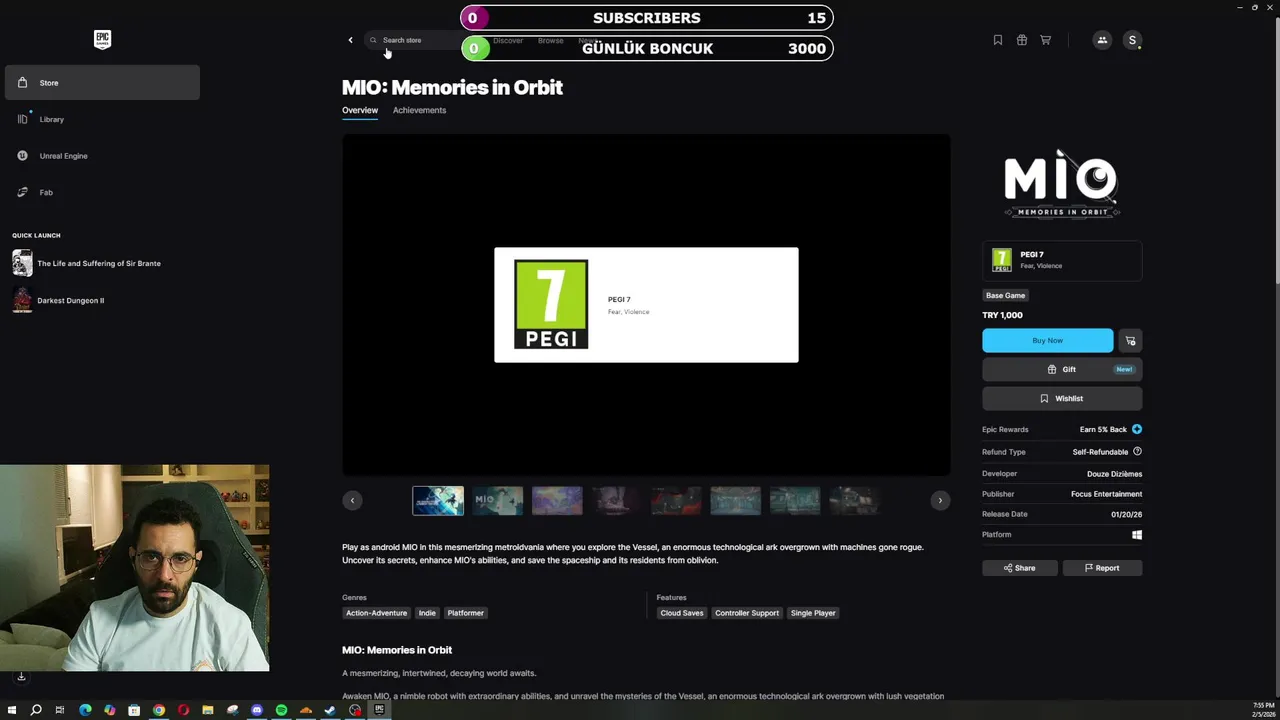Click the Action-Adventure genre tag

[x=376, y=613]
